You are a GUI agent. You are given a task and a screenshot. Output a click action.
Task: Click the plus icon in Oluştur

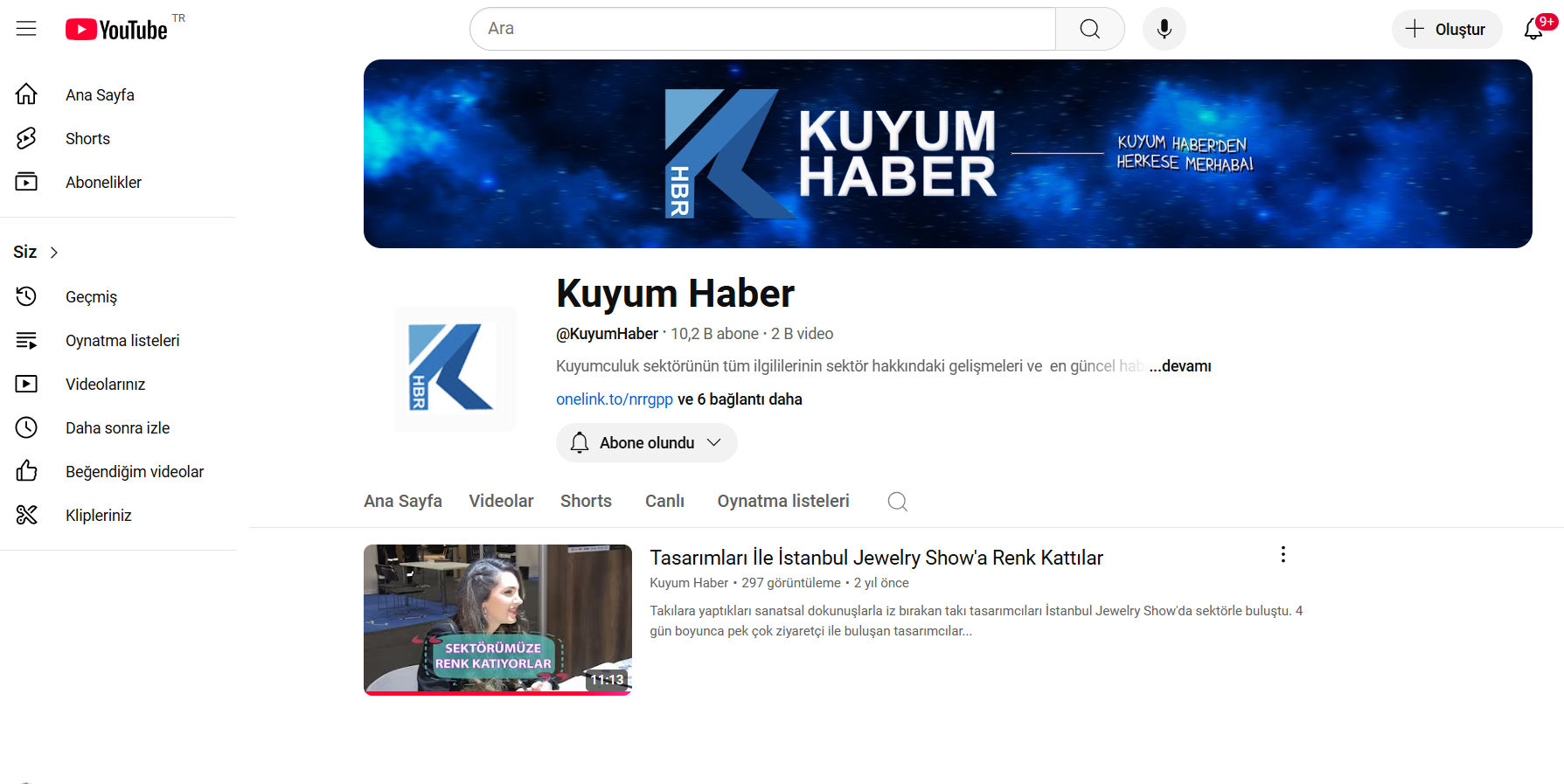coord(1415,29)
